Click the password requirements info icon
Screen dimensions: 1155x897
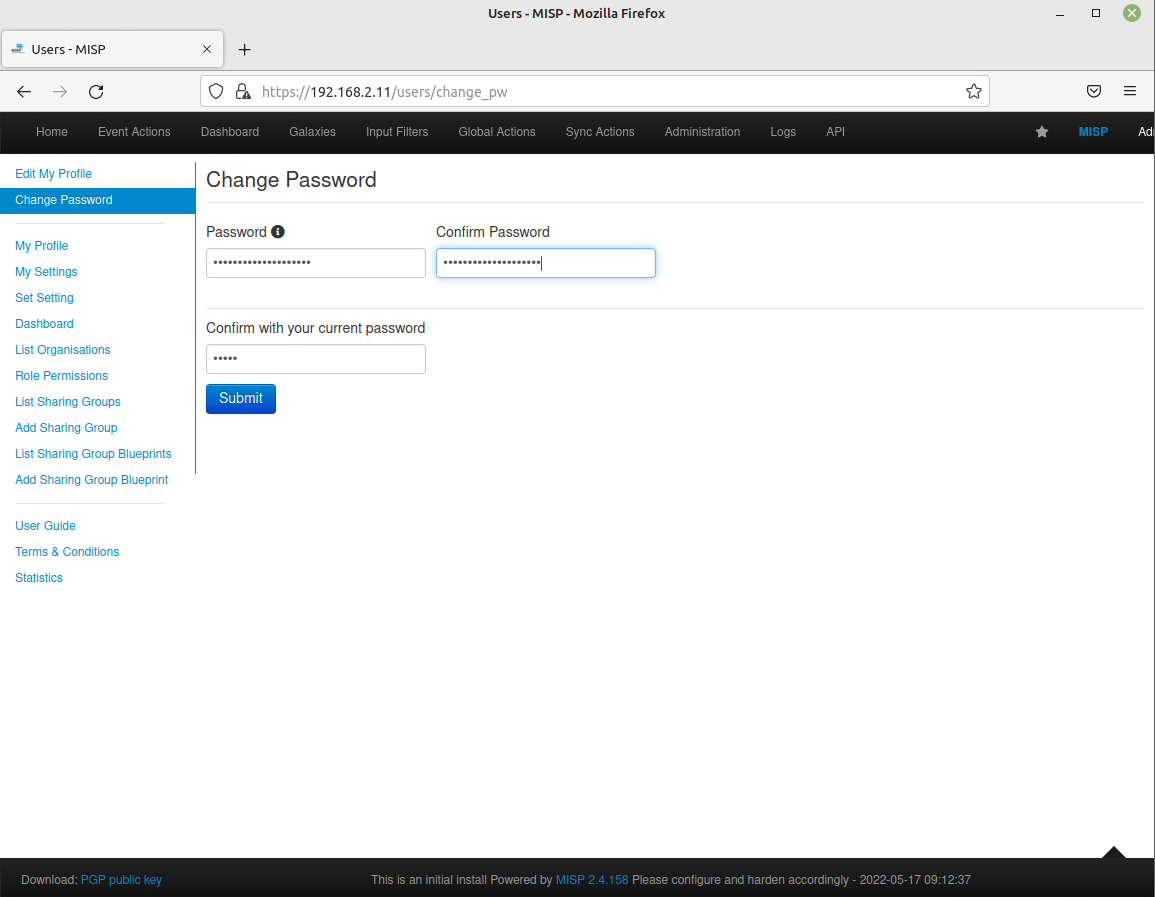(278, 232)
